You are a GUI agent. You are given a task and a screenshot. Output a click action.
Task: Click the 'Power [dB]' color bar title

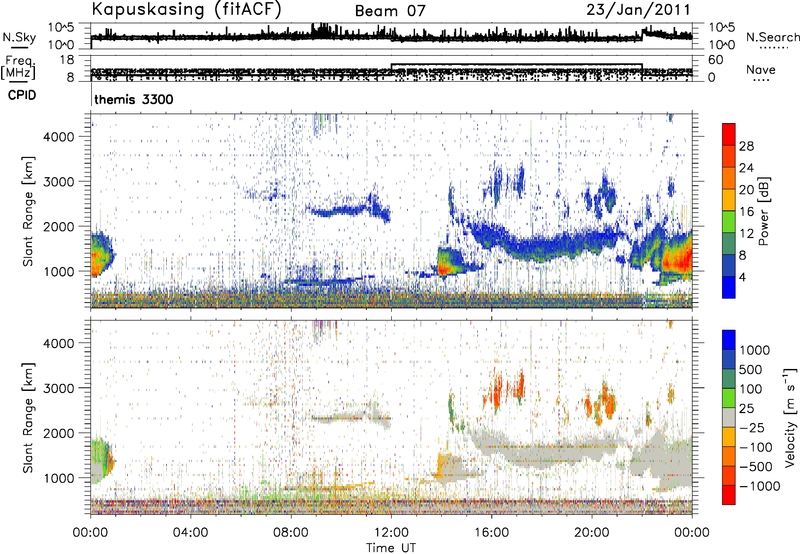[763, 211]
